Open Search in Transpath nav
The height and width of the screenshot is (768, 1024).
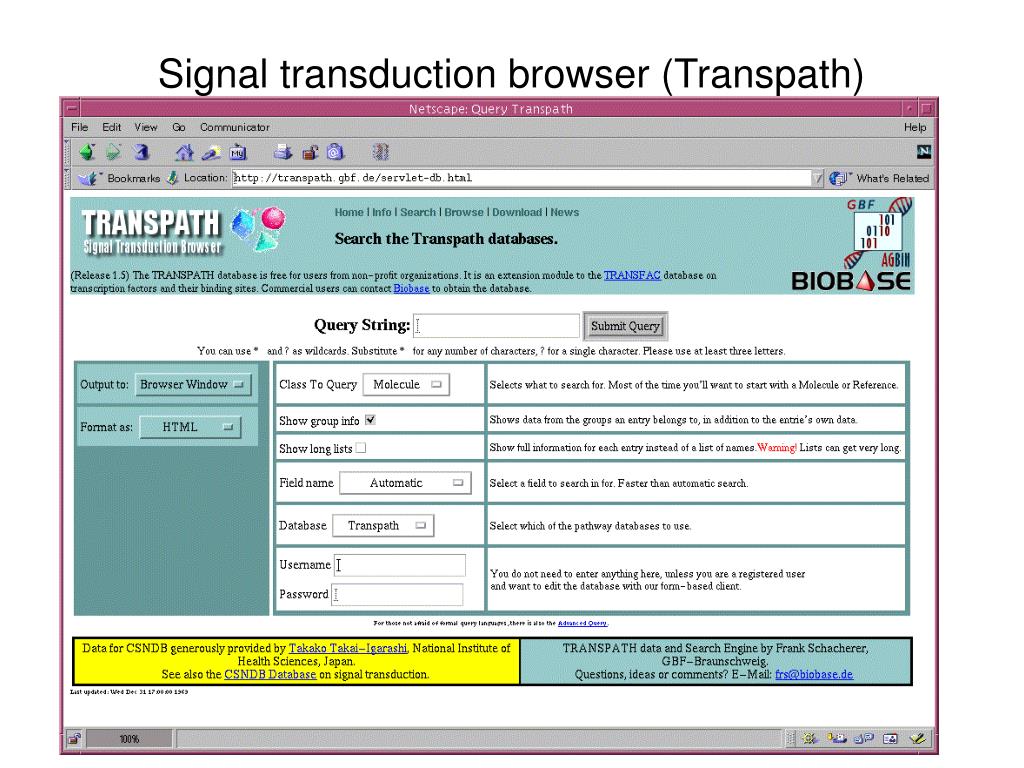pos(418,212)
